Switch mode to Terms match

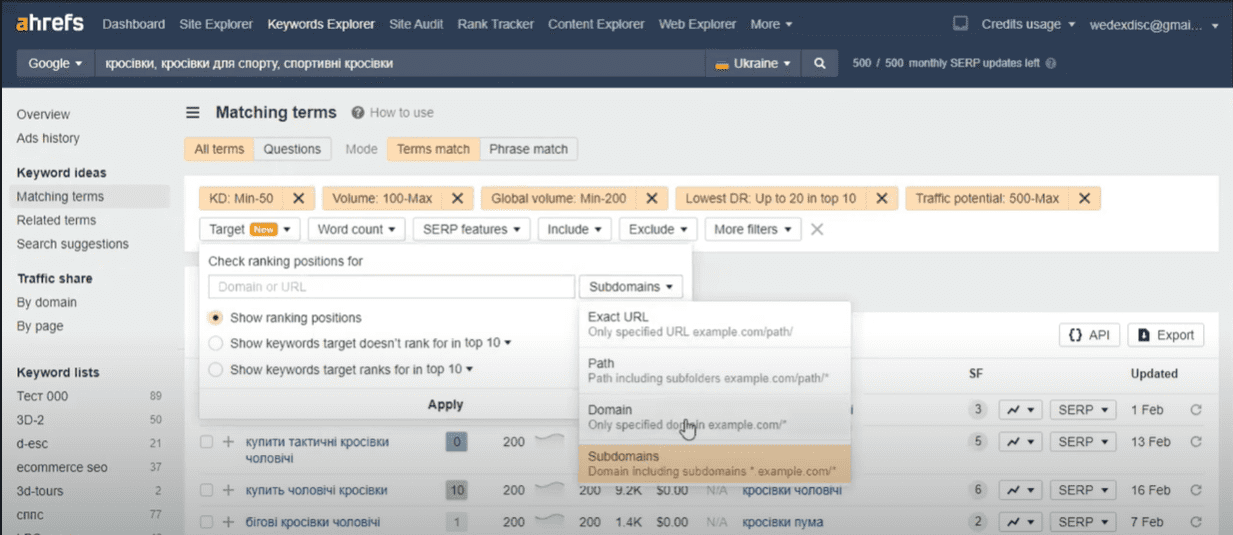tap(433, 149)
